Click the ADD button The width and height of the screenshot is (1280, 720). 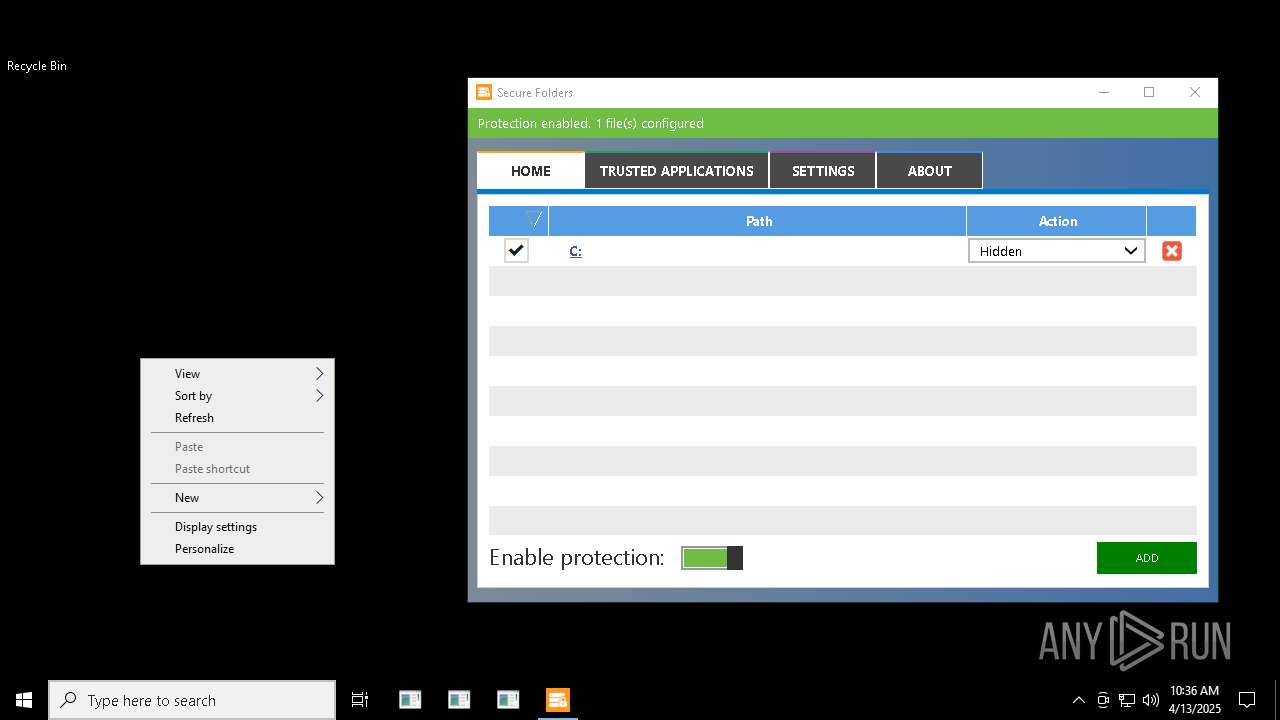(1147, 558)
